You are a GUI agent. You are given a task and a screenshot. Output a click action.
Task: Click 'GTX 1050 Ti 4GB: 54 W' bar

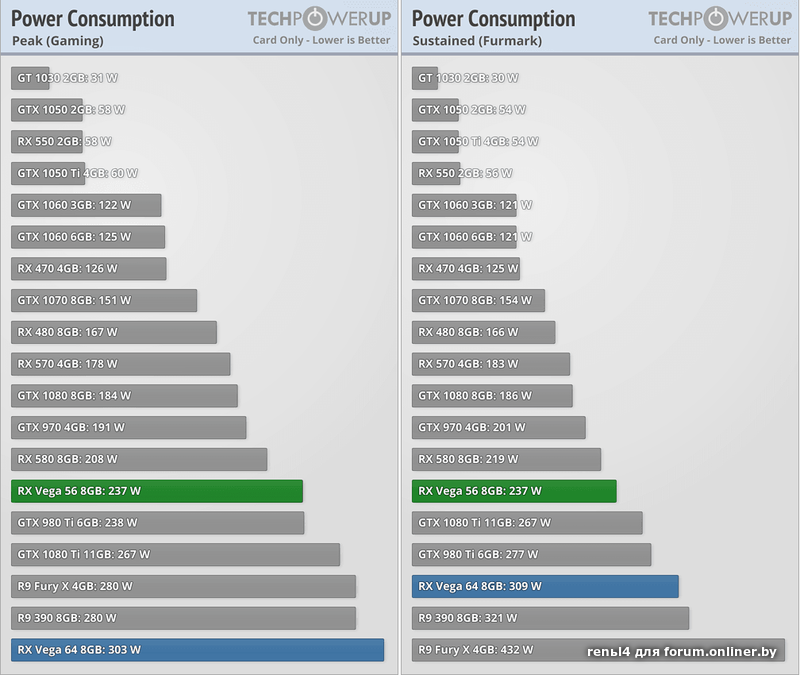(435, 141)
